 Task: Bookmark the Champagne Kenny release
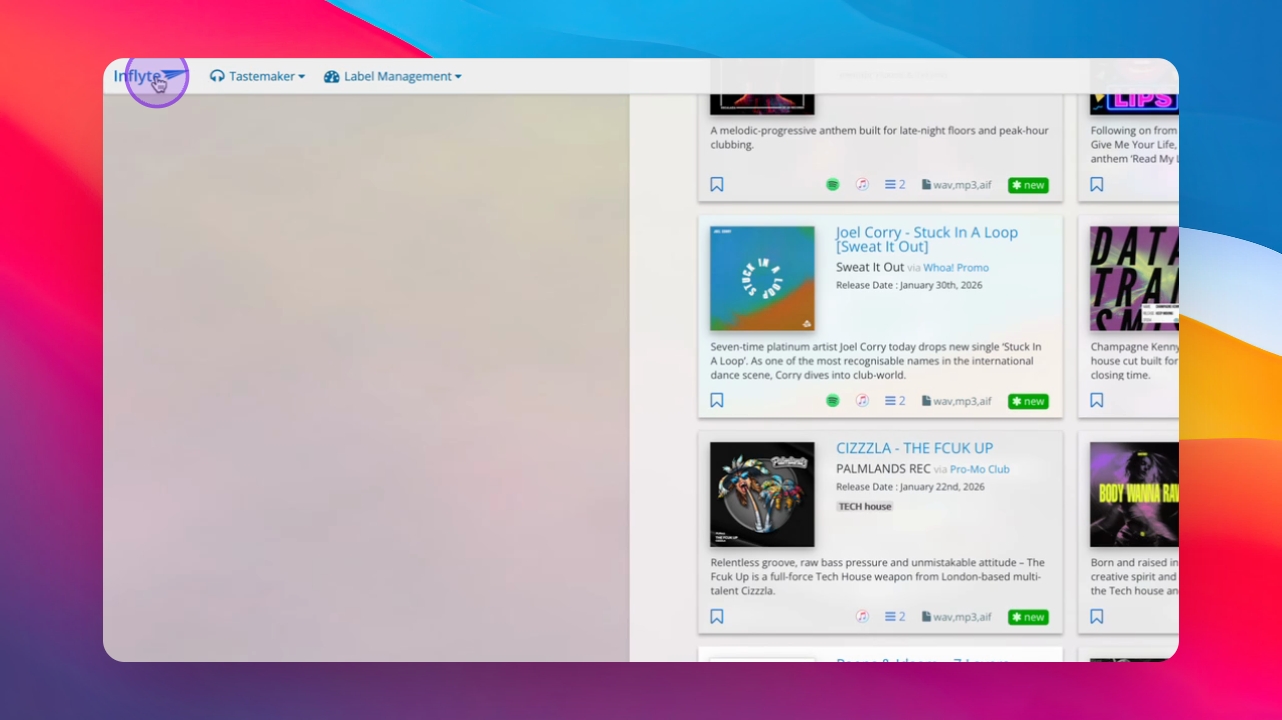coord(1097,401)
